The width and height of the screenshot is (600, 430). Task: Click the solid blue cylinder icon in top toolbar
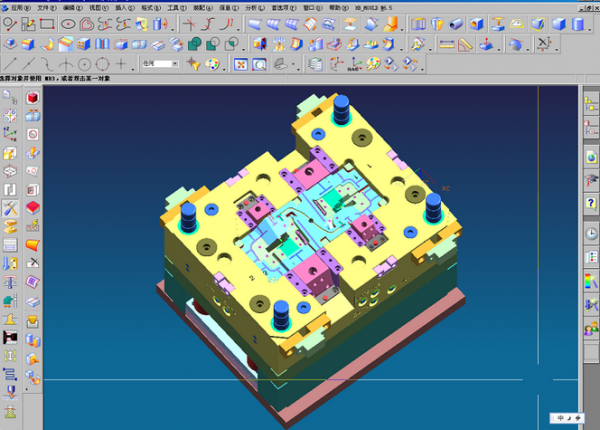pyautogui.click(x=578, y=24)
